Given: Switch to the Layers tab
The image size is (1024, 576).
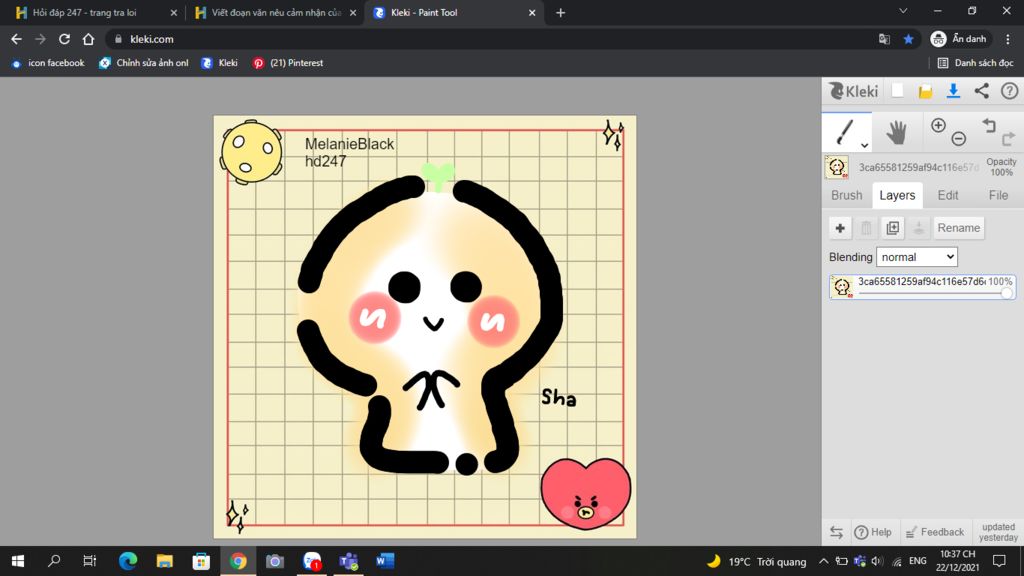Looking at the screenshot, I should pos(897,195).
